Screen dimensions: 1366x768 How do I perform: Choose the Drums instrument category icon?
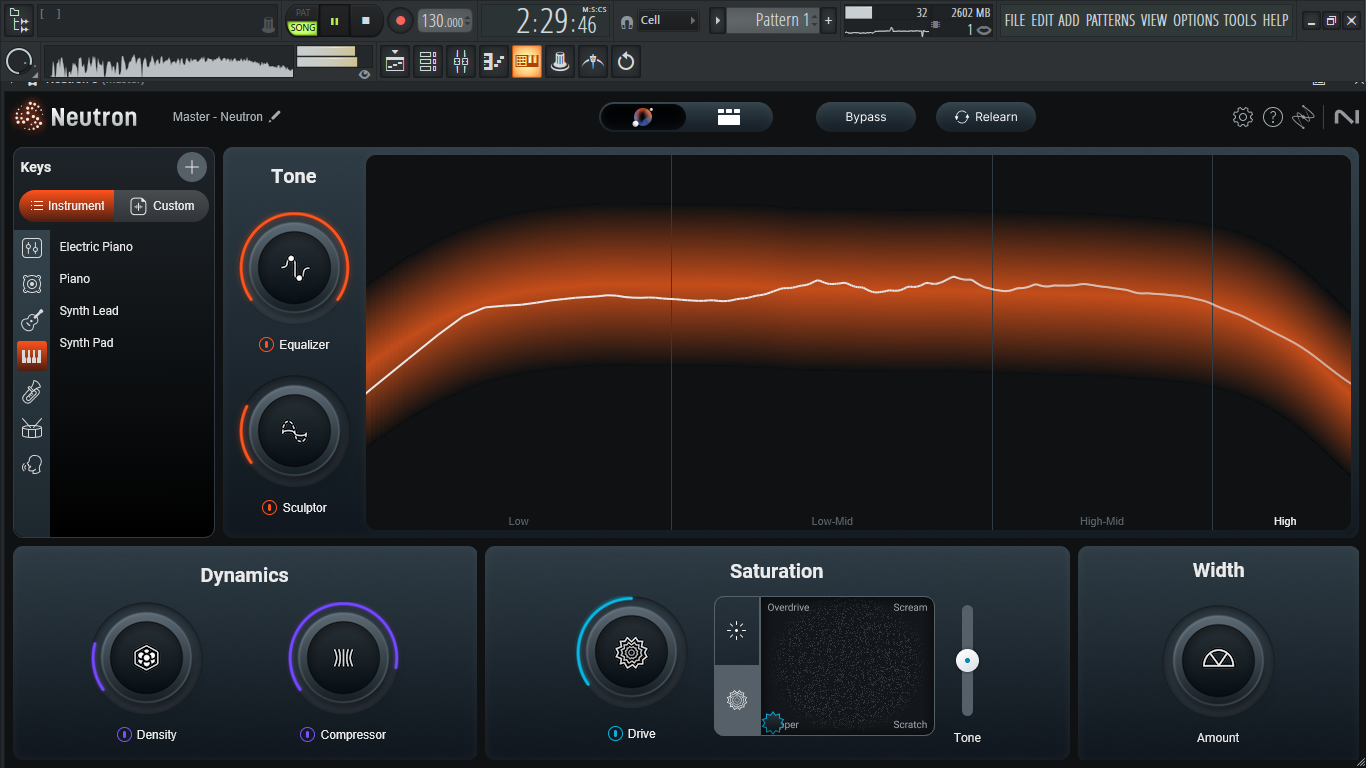point(32,429)
